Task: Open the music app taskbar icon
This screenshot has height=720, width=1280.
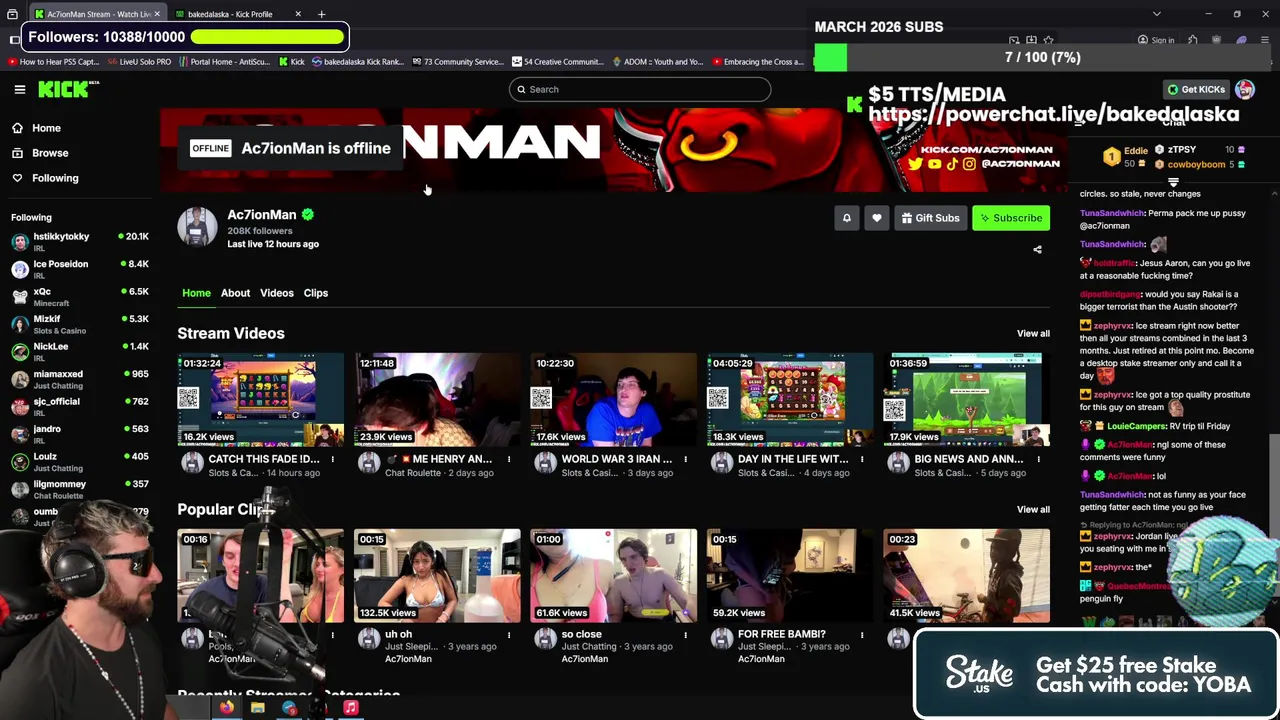Action: (351, 708)
